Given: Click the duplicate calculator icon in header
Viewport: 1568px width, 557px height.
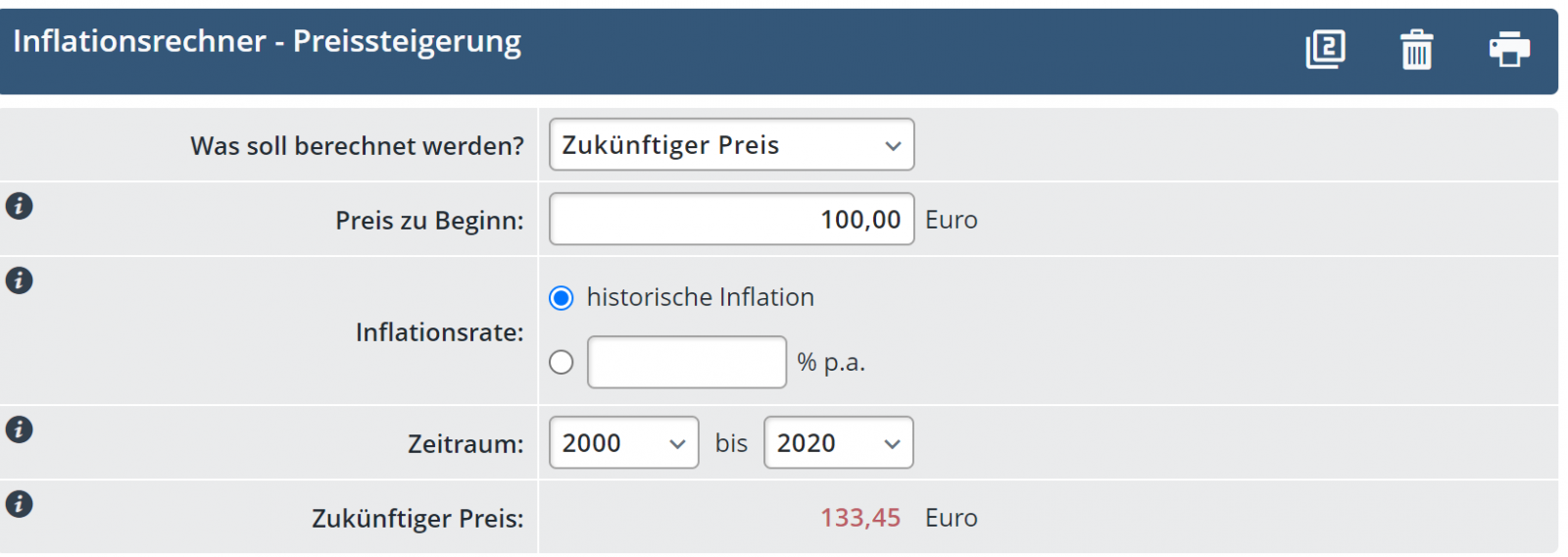Looking at the screenshot, I should [x=1325, y=48].
